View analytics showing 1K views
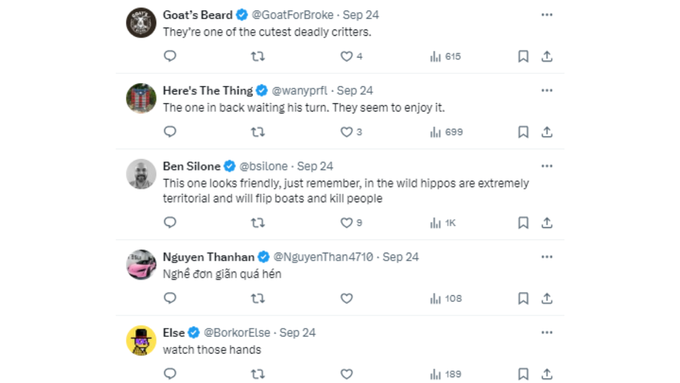This screenshot has height=383, width=680. [x=443, y=223]
